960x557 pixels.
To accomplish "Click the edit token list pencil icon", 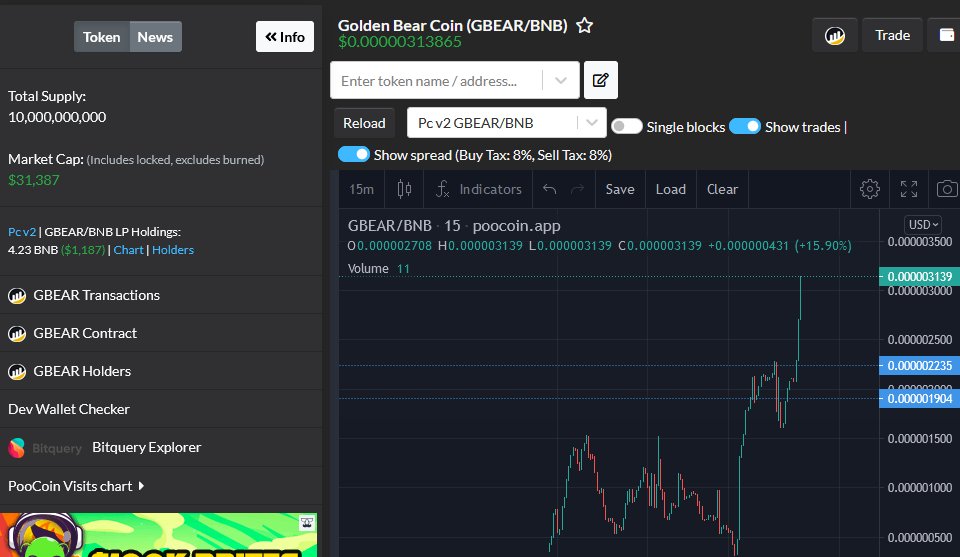I will [601, 80].
